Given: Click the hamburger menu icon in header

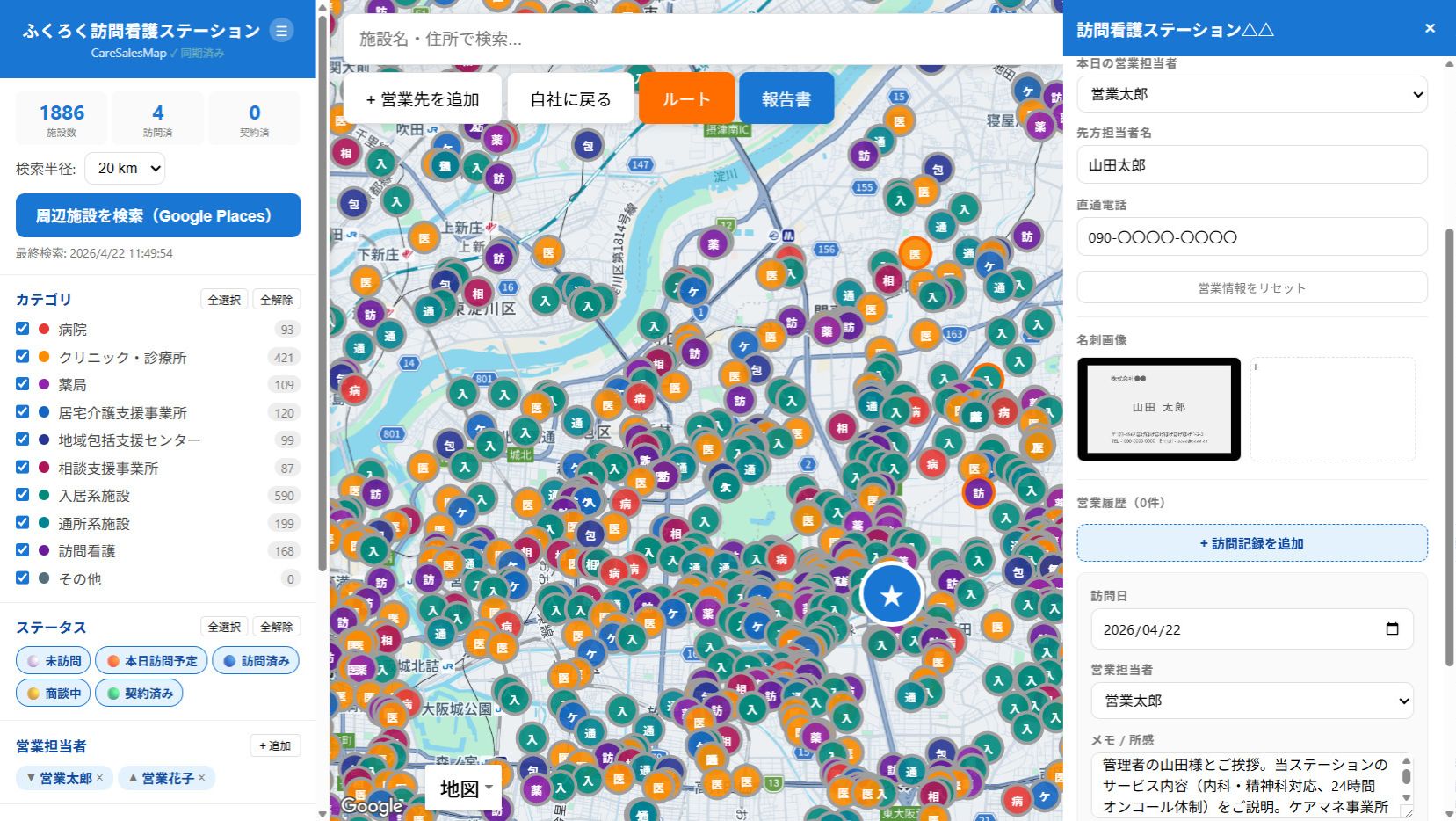Looking at the screenshot, I should [x=281, y=31].
